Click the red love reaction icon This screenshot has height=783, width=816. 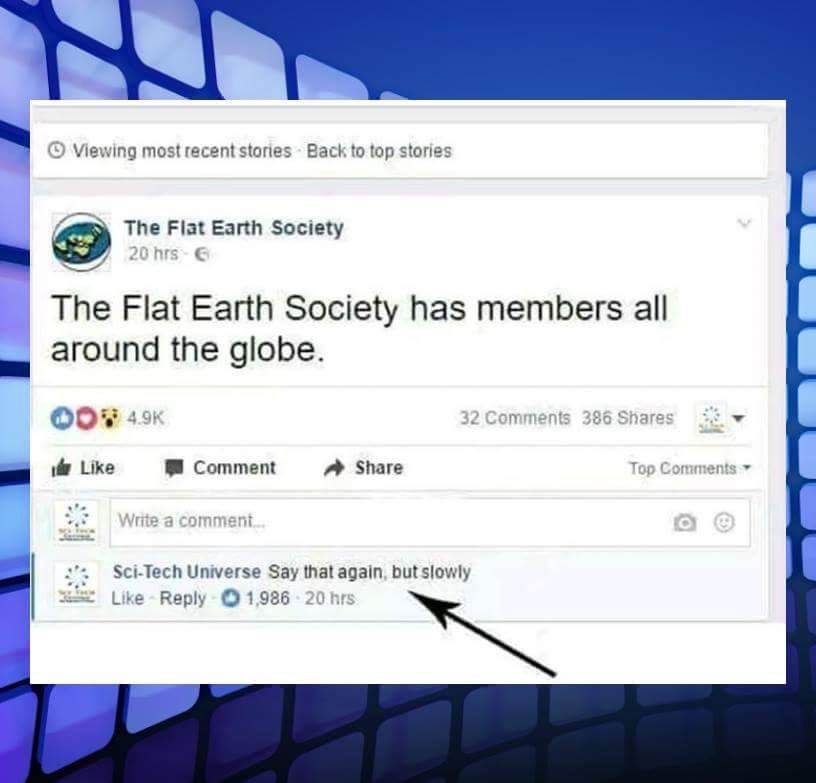point(86,418)
